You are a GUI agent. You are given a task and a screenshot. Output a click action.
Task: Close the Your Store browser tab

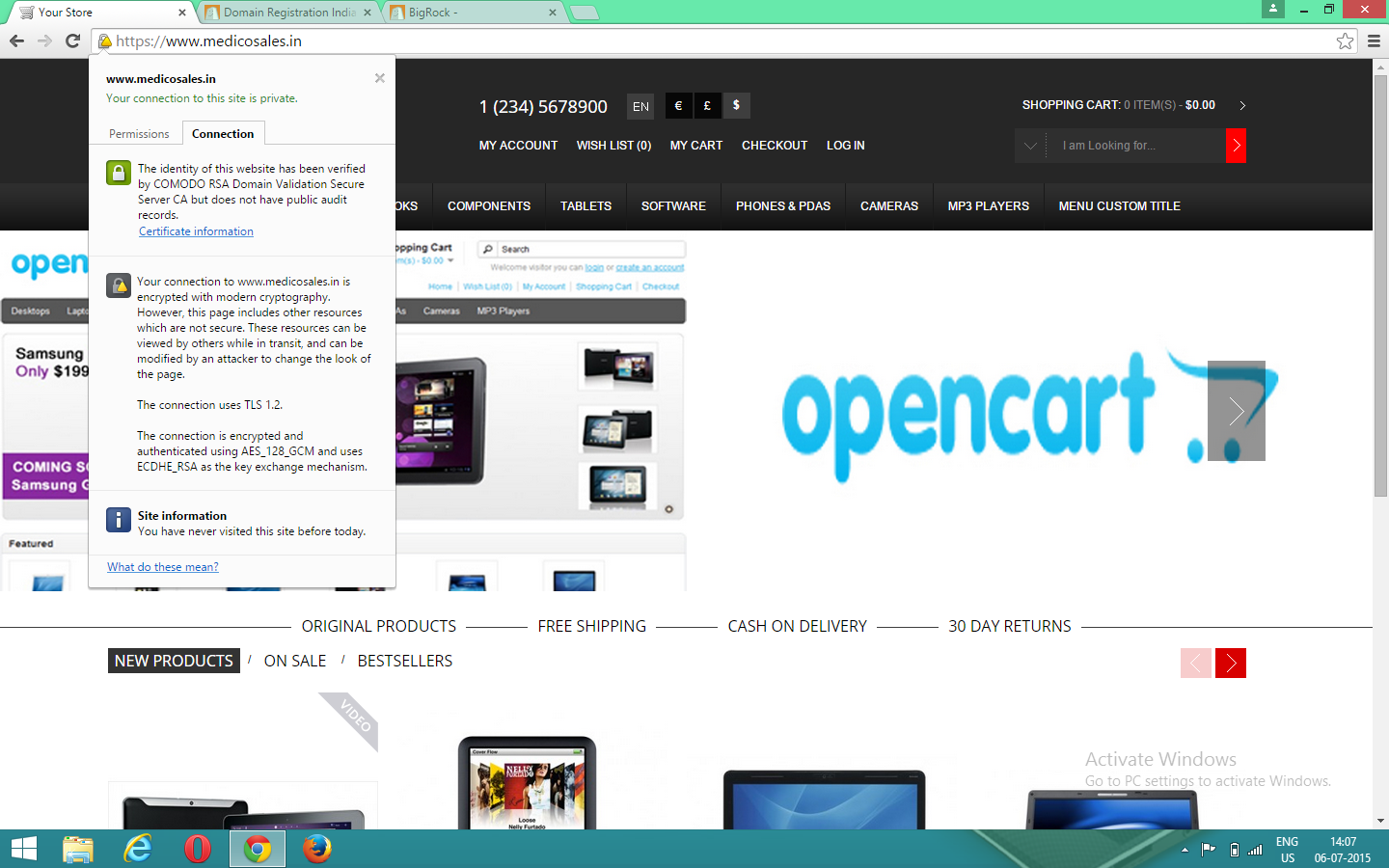click(x=182, y=13)
